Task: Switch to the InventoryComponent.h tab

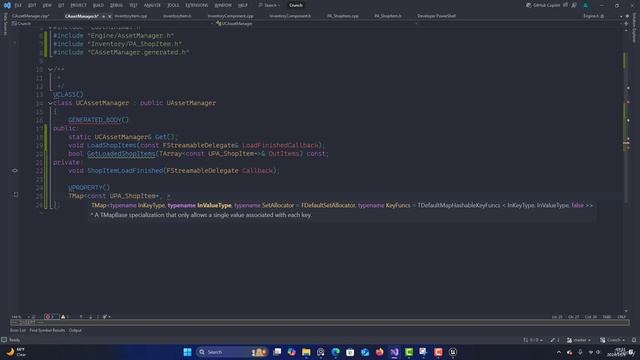Action: 290,16
